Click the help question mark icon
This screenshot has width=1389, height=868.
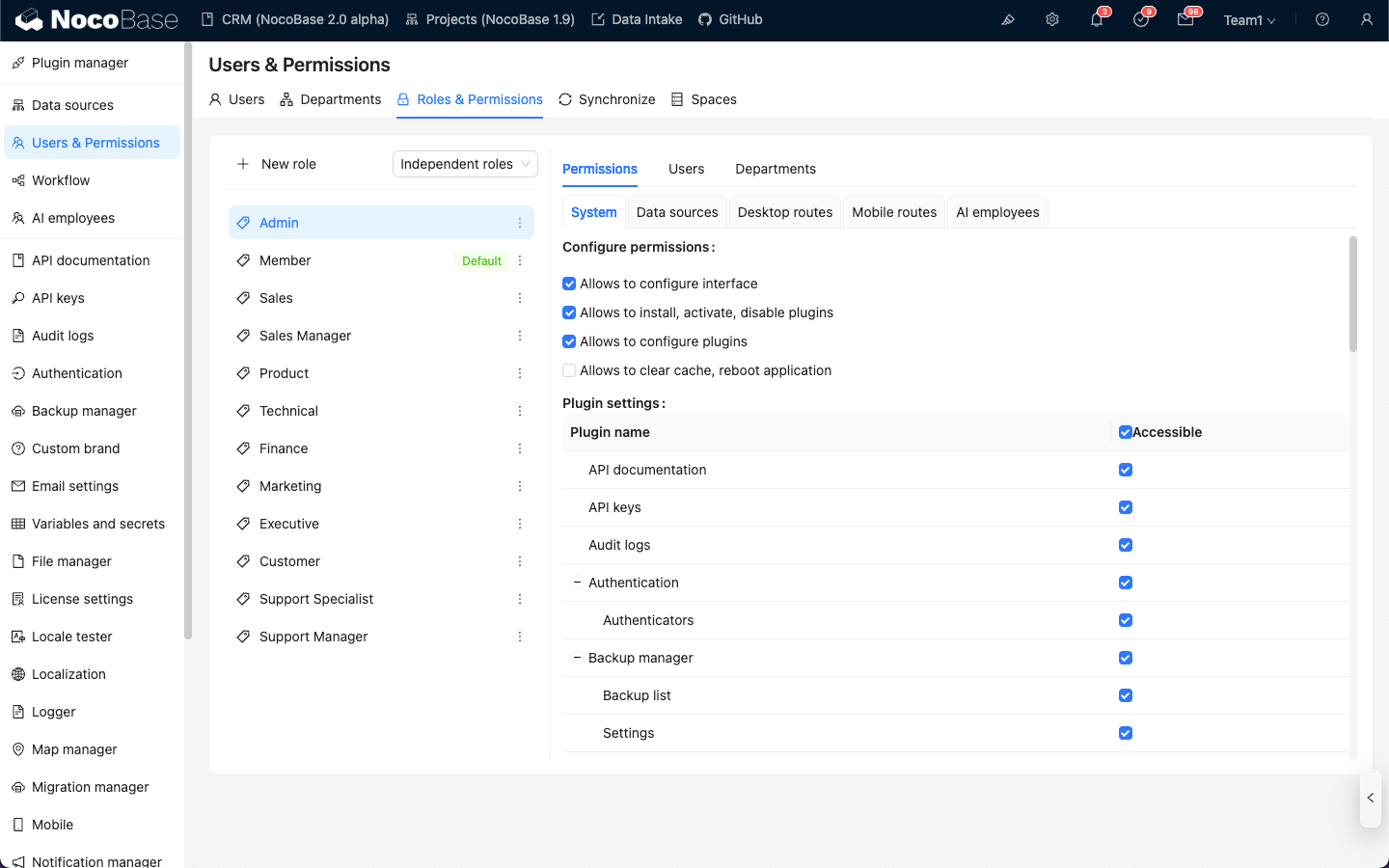tap(1322, 20)
